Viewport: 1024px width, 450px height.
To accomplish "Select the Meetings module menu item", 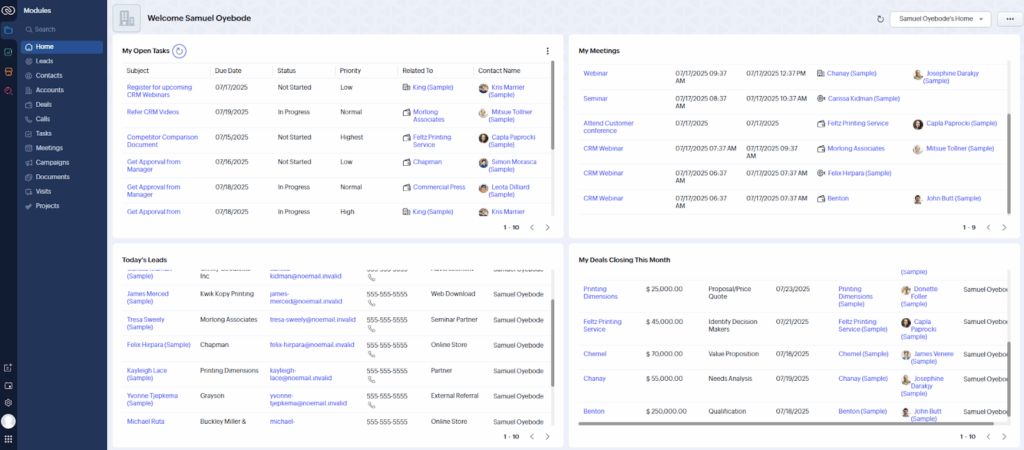I will (x=49, y=147).
